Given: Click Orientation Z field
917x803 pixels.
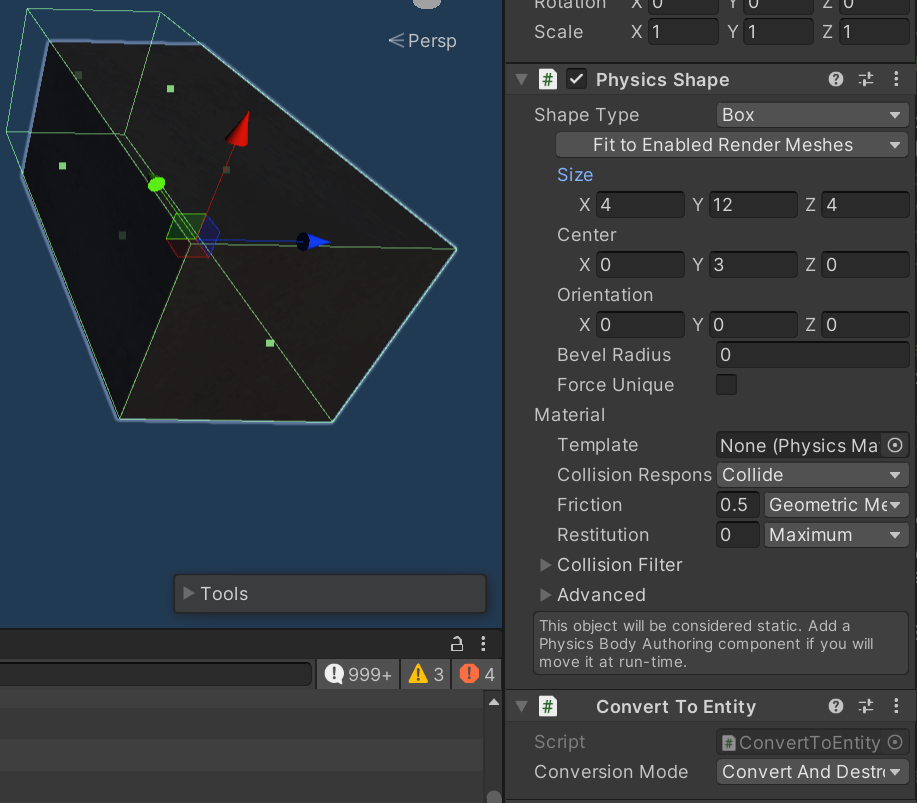Looking at the screenshot, I should click(x=866, y=325).
